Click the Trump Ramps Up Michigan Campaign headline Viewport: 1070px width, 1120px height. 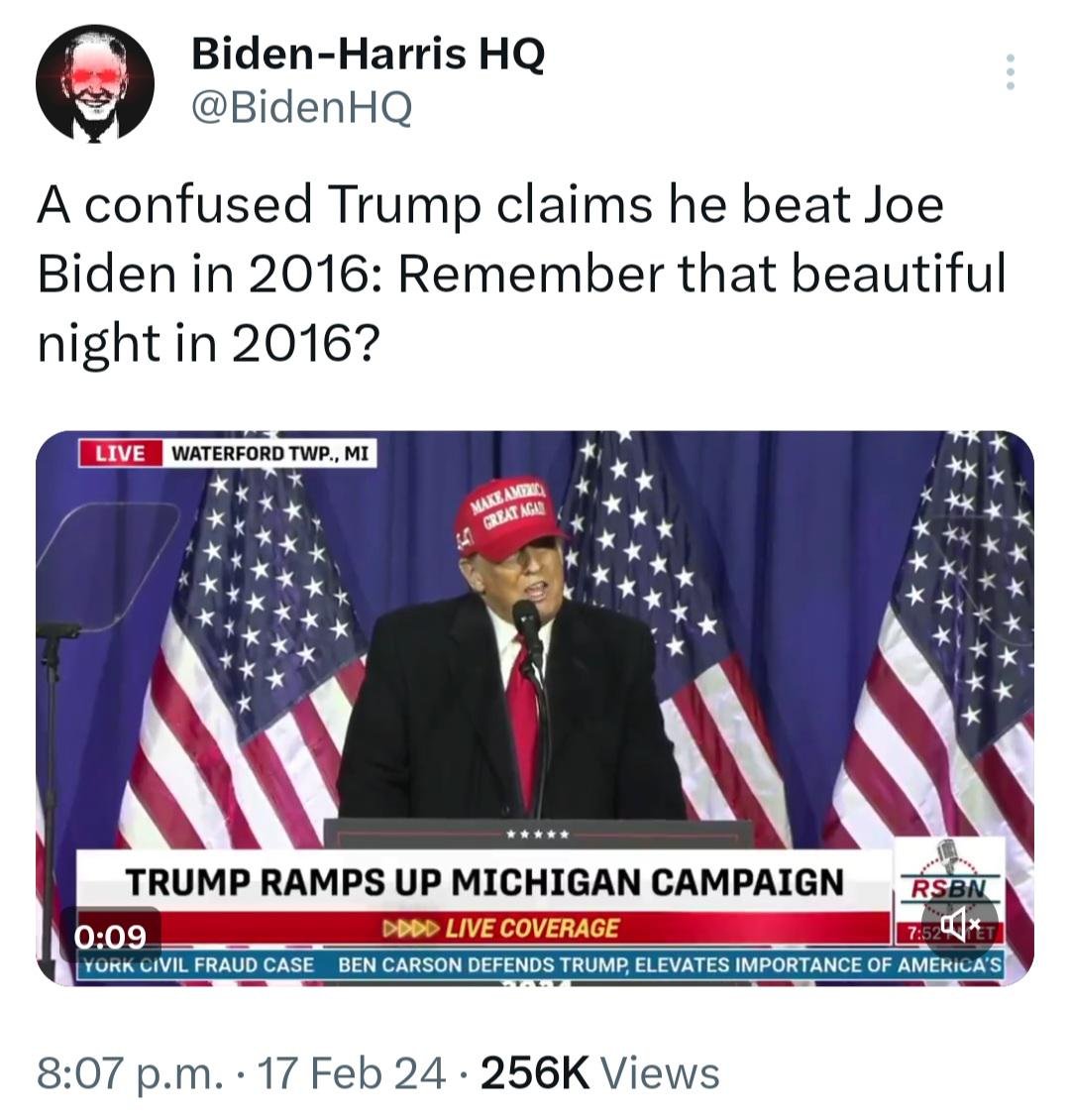tap(484, 881)
